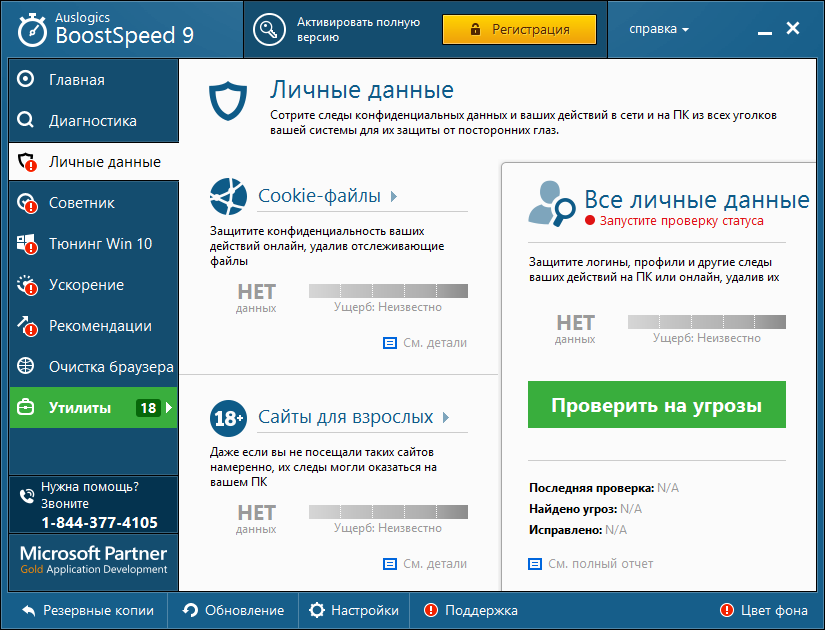Click the Рекомендации arrow icon
825x630 pixels.
pos(26,326)
